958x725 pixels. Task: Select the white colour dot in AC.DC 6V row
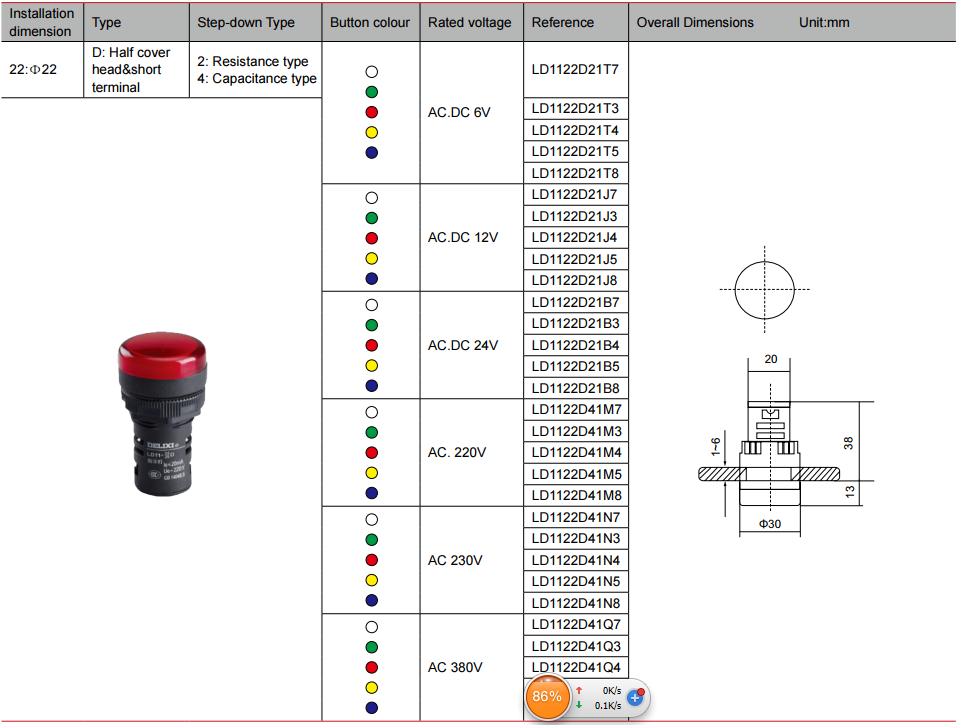(x=371, y=71)
